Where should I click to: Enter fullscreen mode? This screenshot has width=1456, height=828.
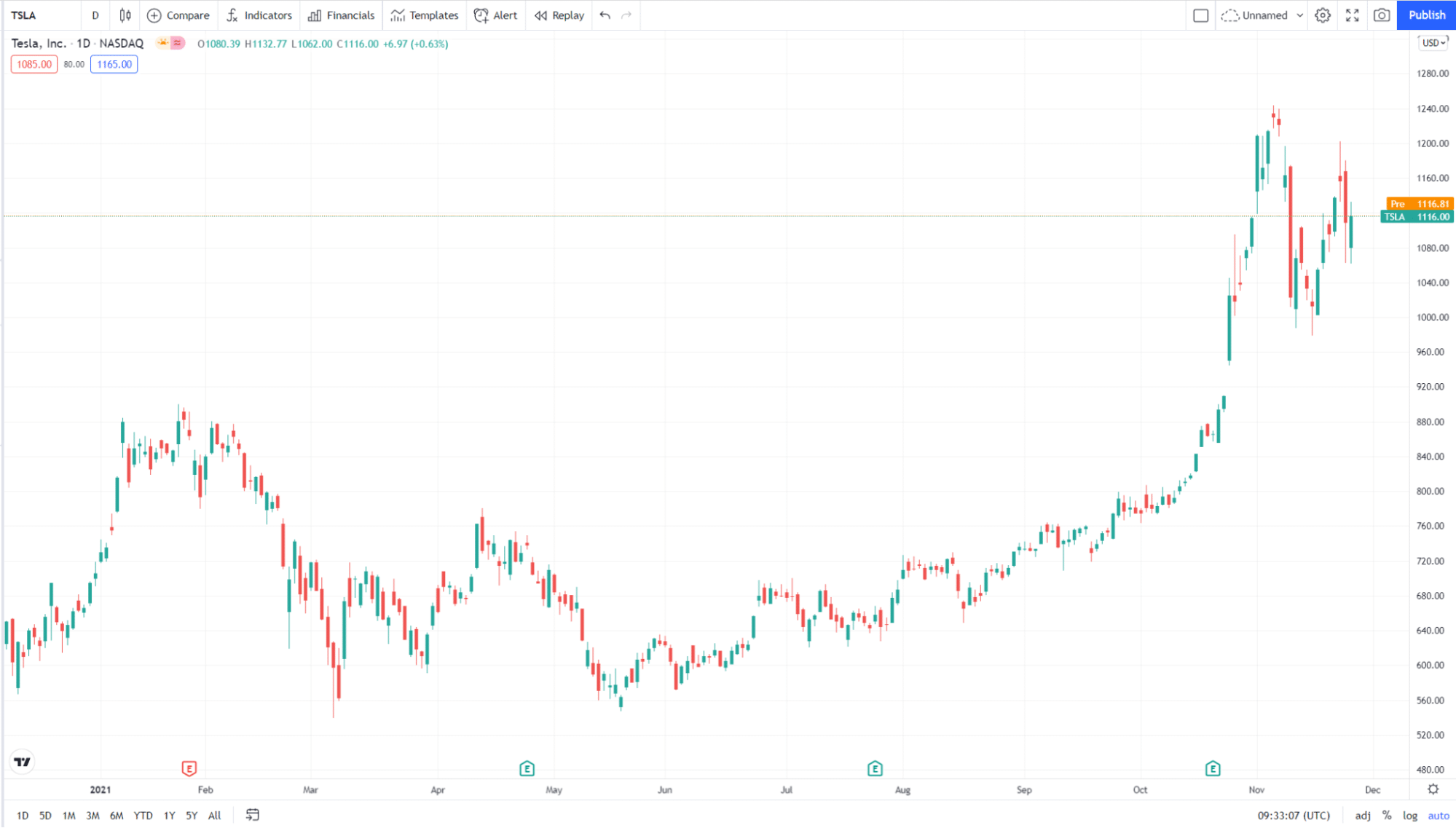1353,15
